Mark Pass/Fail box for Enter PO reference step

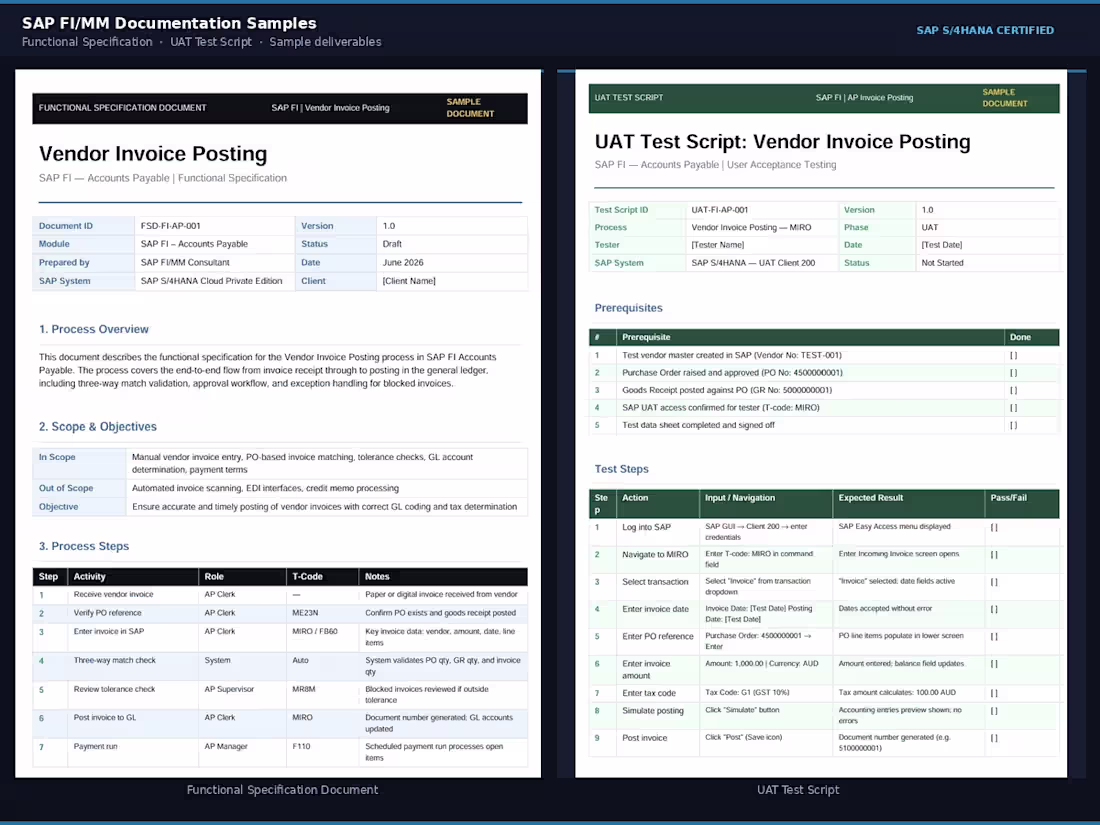coord(994,636)
